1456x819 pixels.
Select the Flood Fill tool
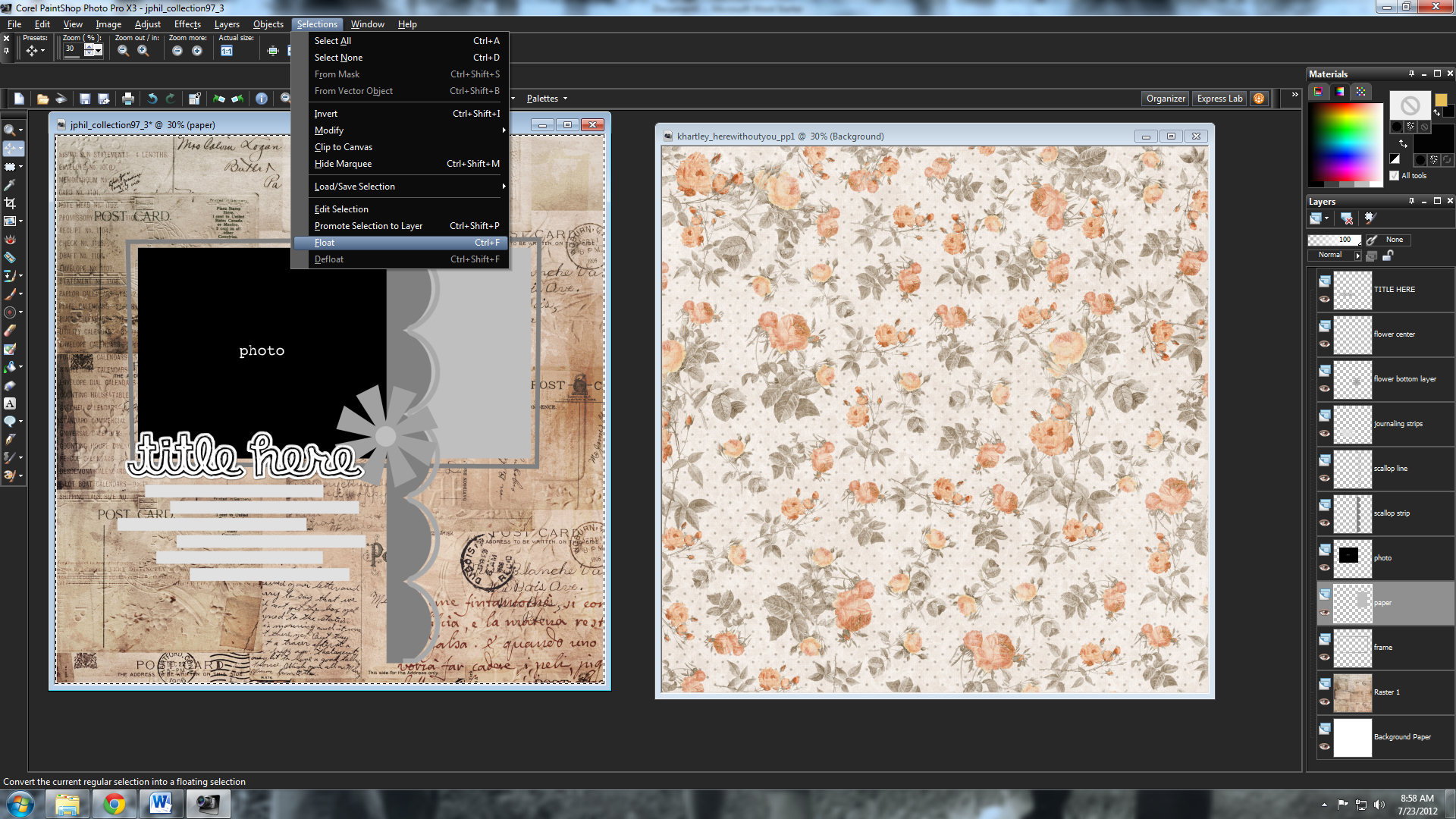click(11, 366)
